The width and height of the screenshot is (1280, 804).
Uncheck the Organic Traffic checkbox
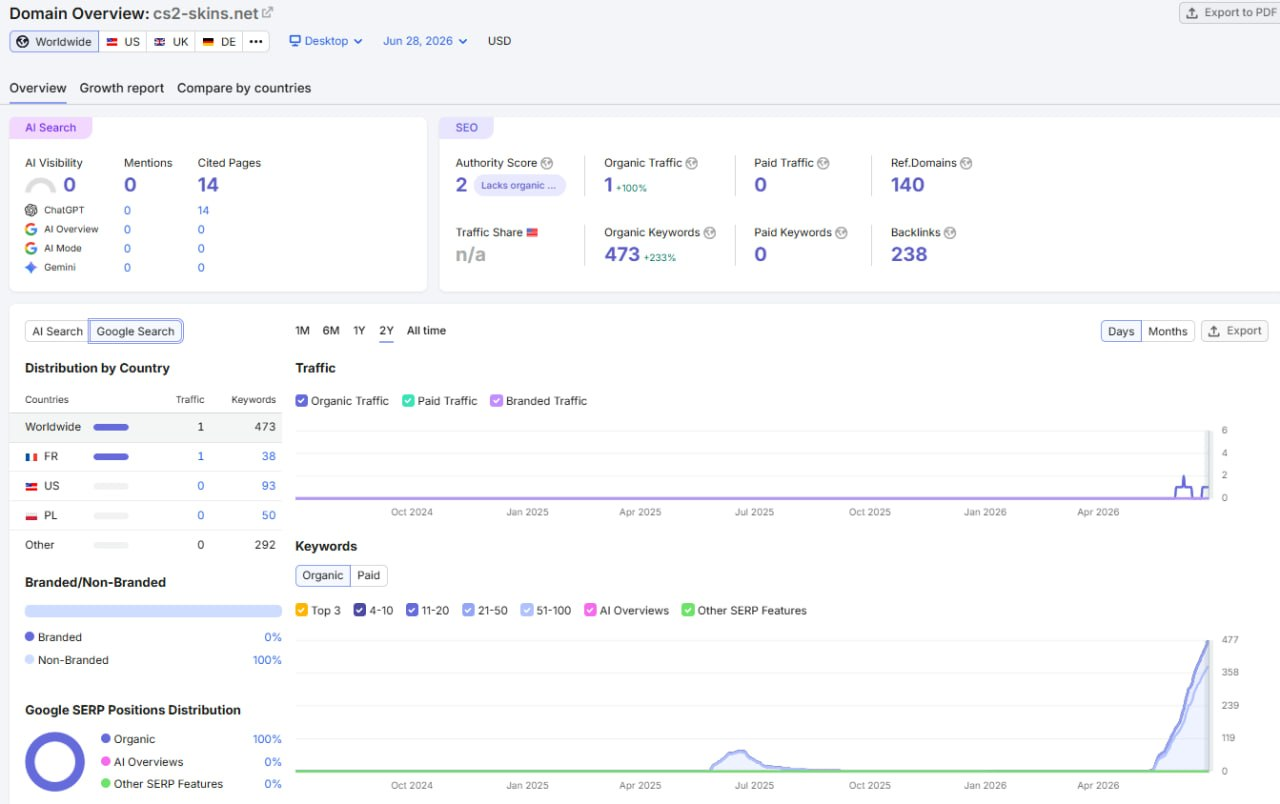coord(302,401)
